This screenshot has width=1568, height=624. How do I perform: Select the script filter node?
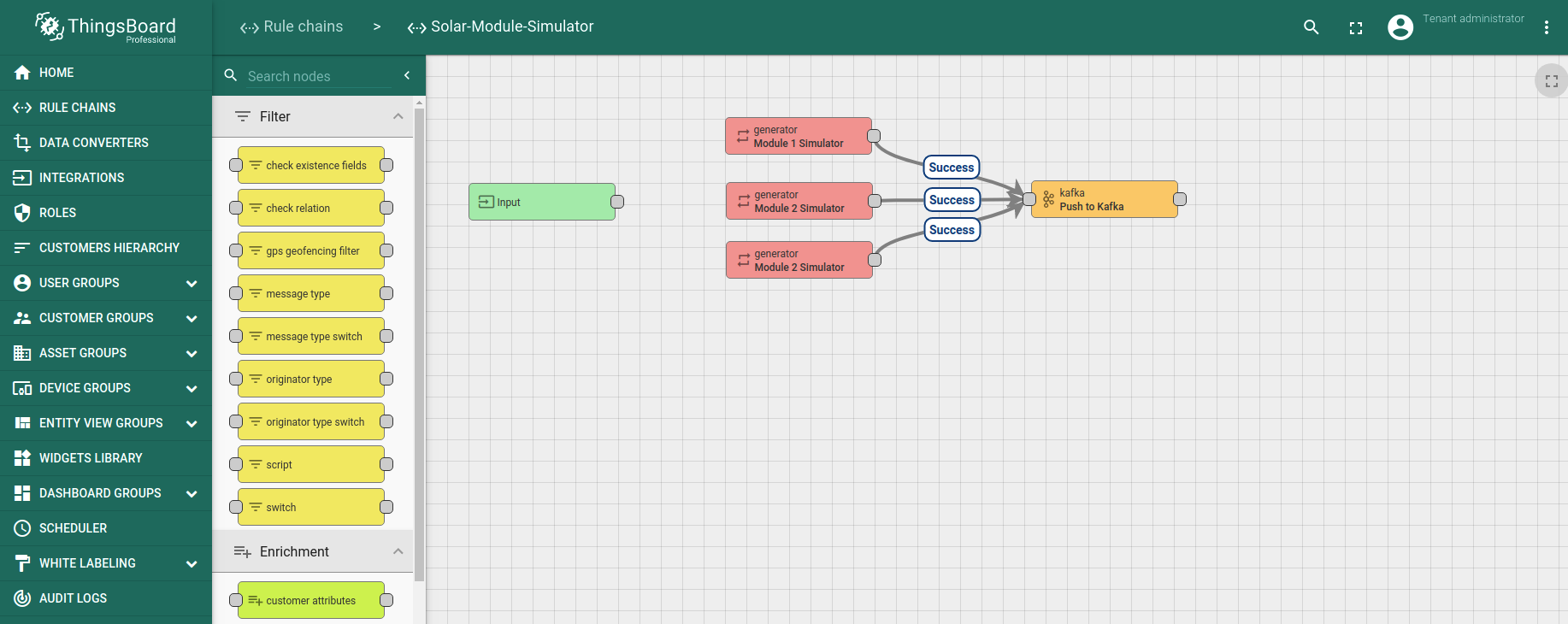pyautogui.click(x=311, y=464)
